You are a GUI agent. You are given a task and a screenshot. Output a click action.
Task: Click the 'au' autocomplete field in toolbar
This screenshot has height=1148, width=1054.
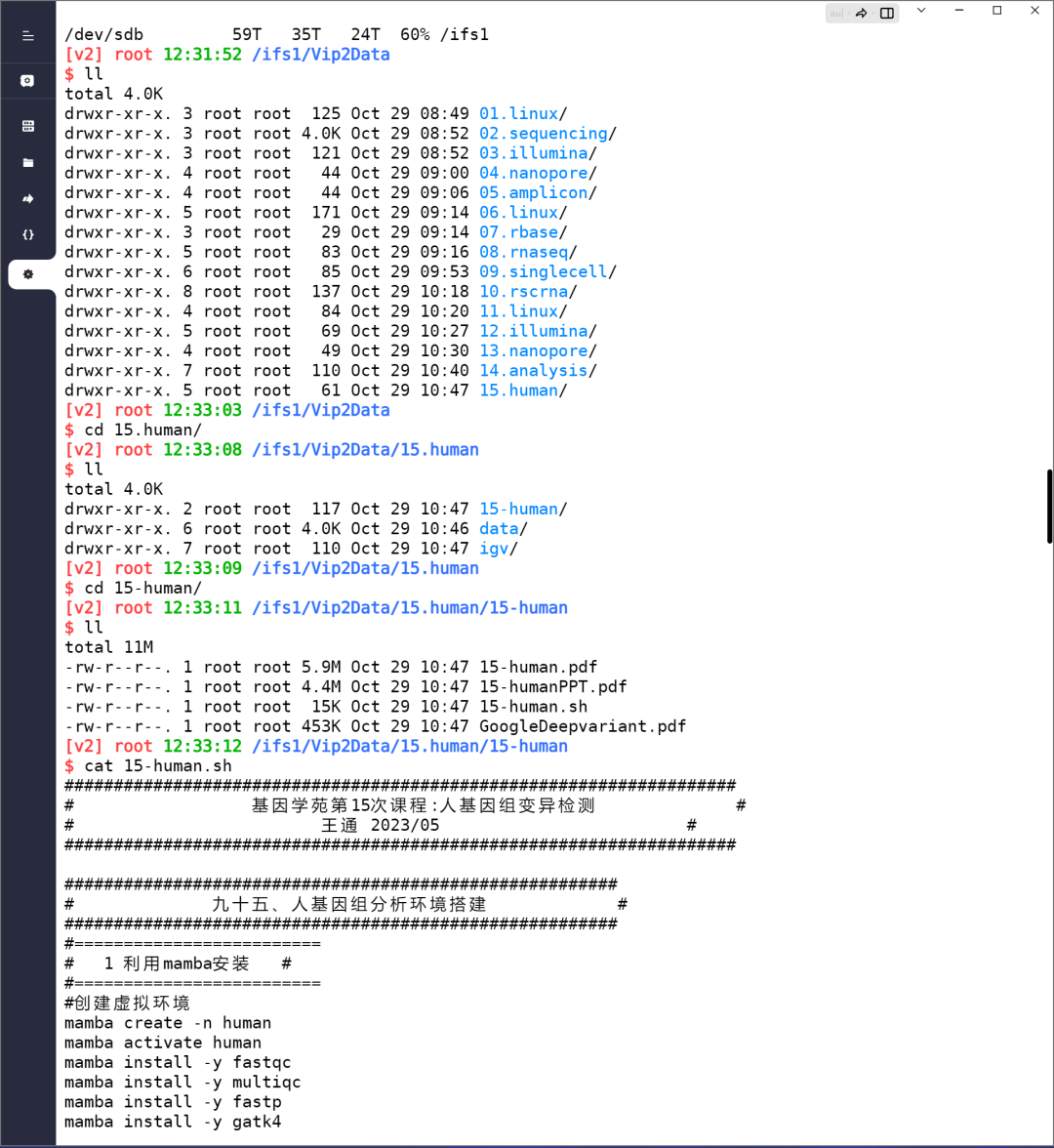[836, 14]
